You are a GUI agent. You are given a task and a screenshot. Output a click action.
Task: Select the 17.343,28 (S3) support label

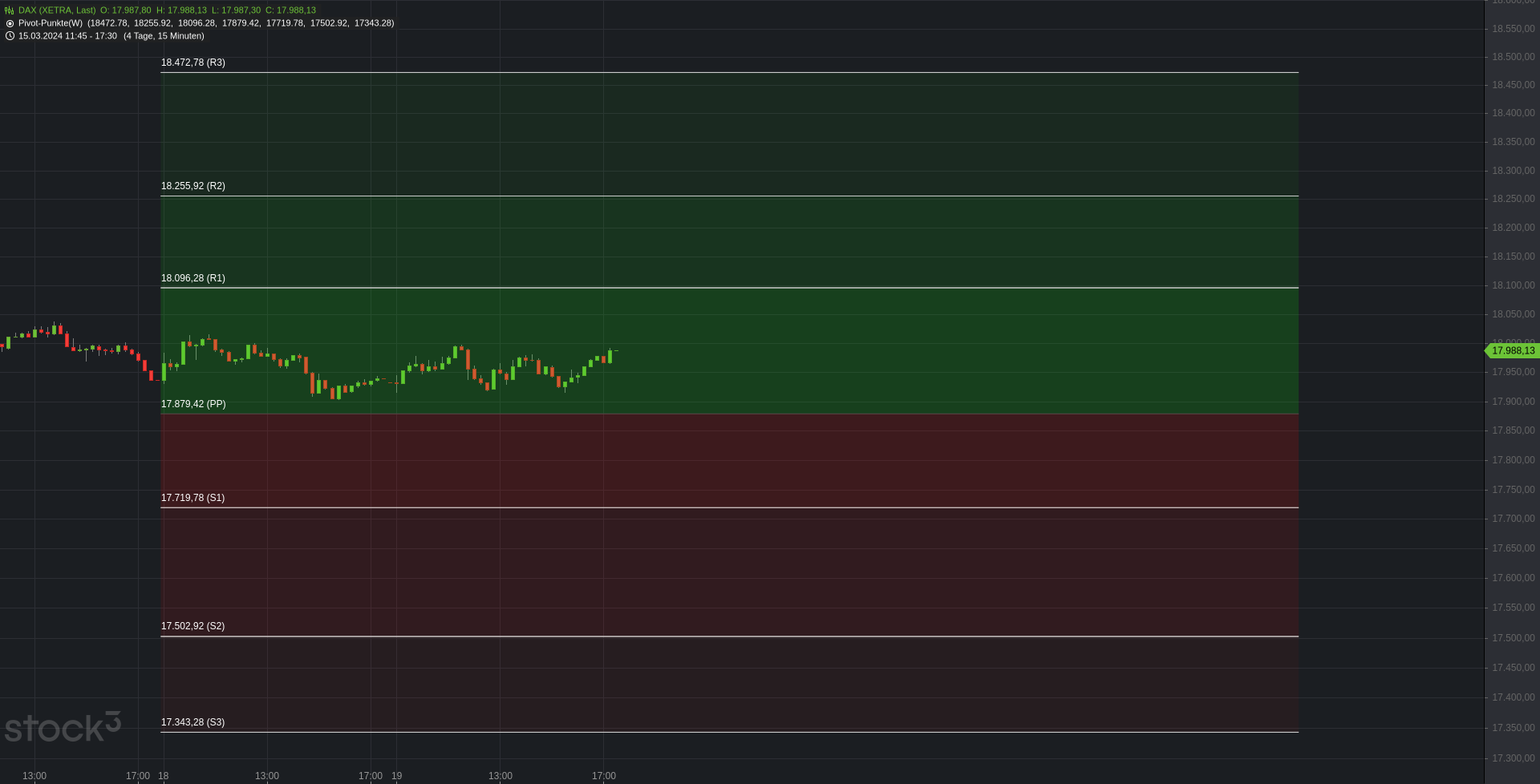[x=192, y=722]
